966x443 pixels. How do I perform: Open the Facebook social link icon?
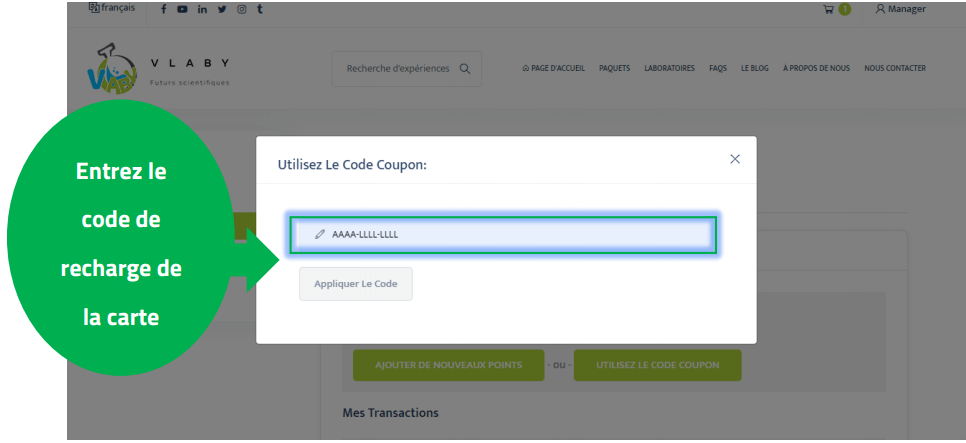coord(164,9)
